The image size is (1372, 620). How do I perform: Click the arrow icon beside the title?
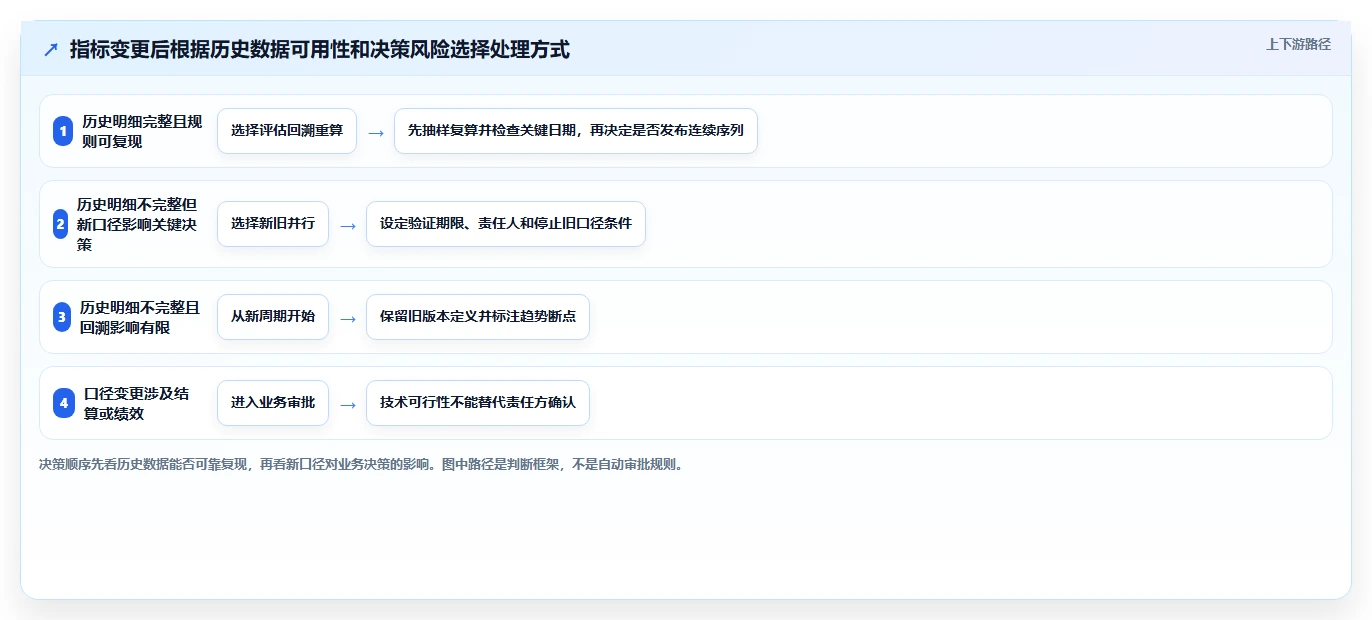coord(51,49)
